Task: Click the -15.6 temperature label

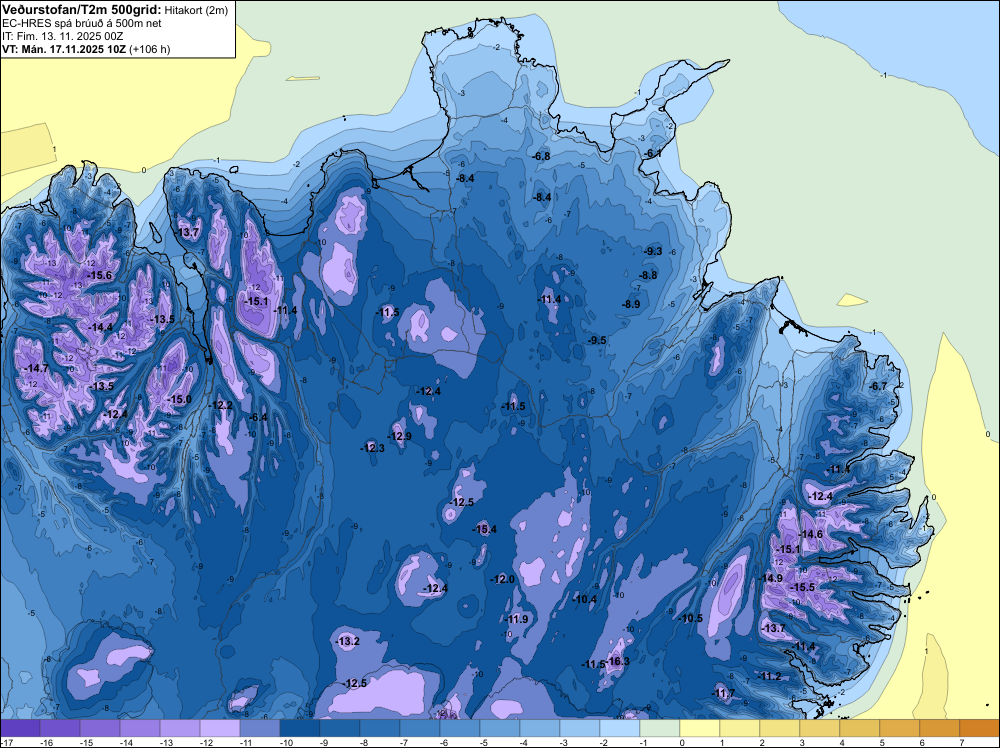Action: [x=99, y=275]
